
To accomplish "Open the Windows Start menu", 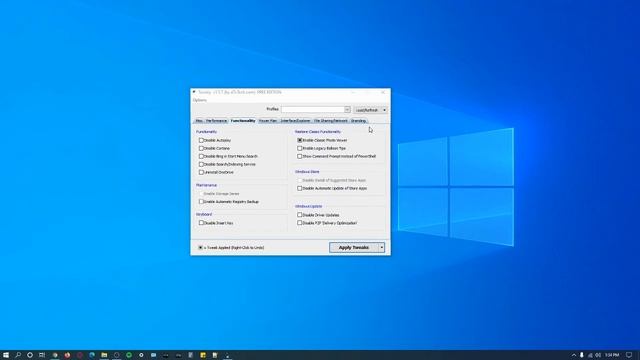I will click(x=6, y=355).
